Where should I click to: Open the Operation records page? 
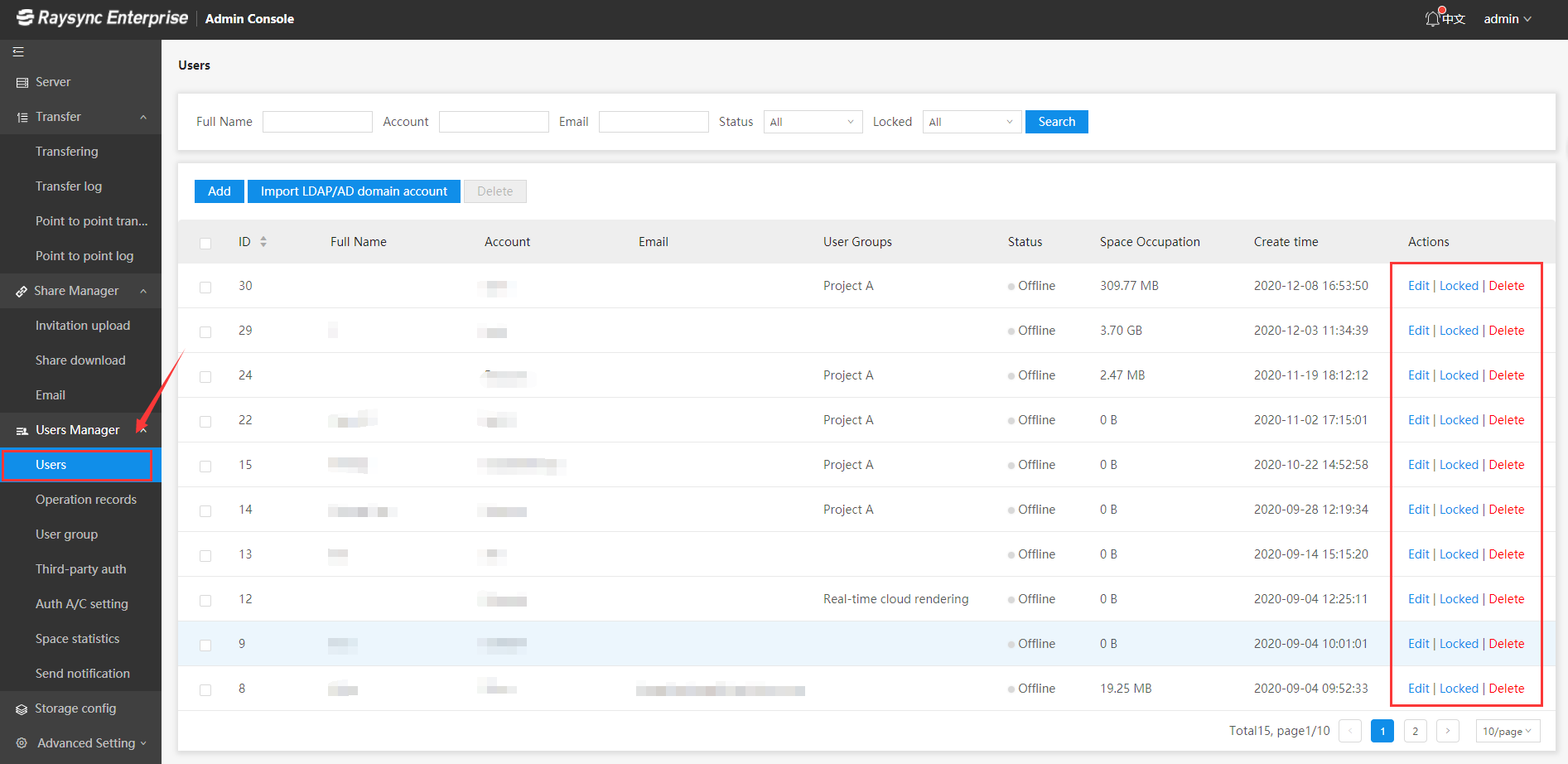pos(86,500)
